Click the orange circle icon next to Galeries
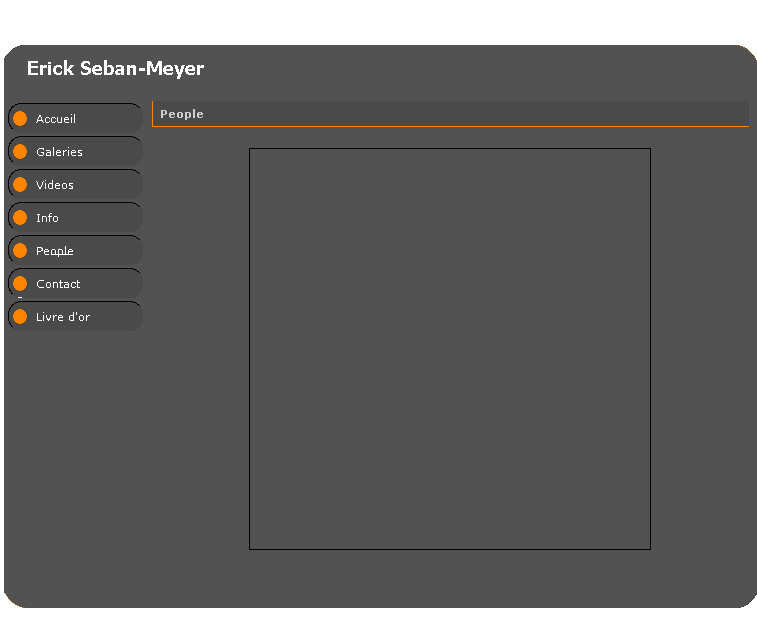 pyautogui.click(x=20, y=152)
